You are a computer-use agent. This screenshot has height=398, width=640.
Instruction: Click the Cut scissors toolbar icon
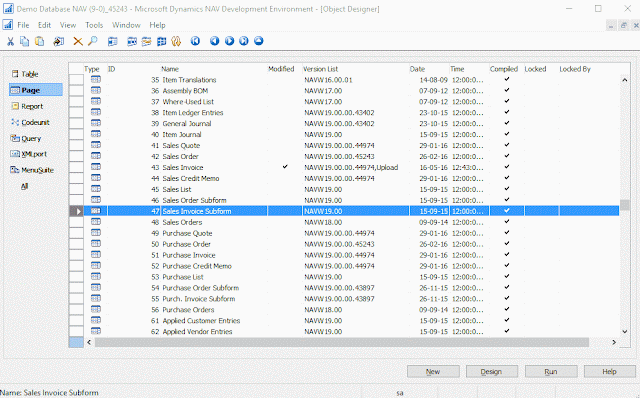point(10,41)
